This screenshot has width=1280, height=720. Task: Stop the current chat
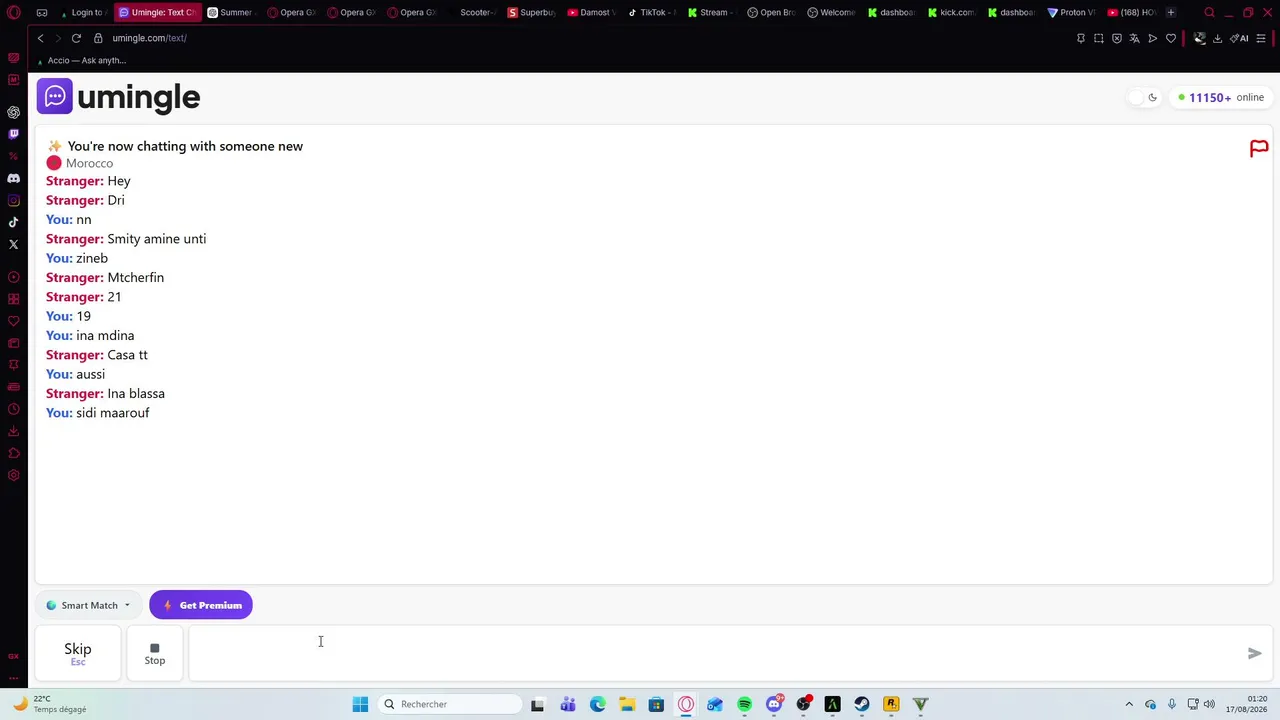(155, 653)
